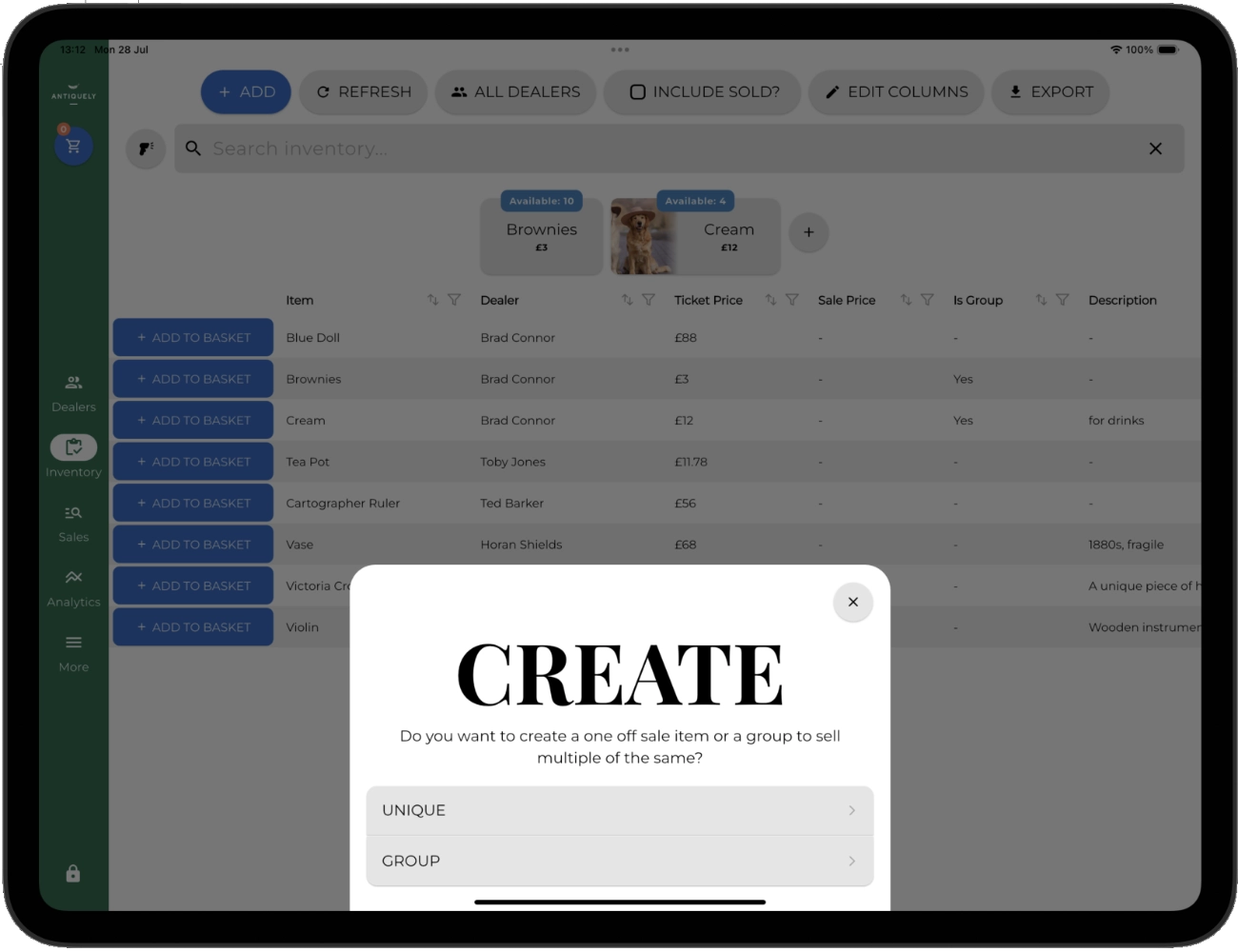Screen dimensions: 1238x952
Task: Sort by Ticket Price
Action: coord(771,300)
